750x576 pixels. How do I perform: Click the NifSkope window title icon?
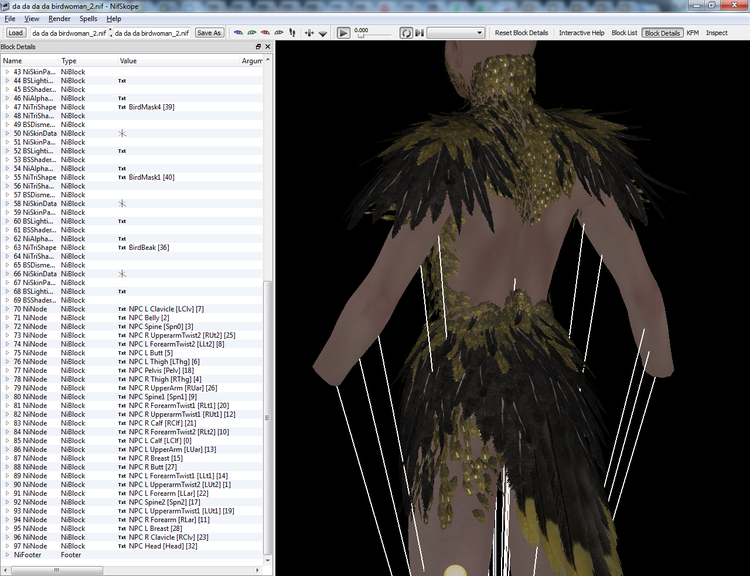[5, 6]
